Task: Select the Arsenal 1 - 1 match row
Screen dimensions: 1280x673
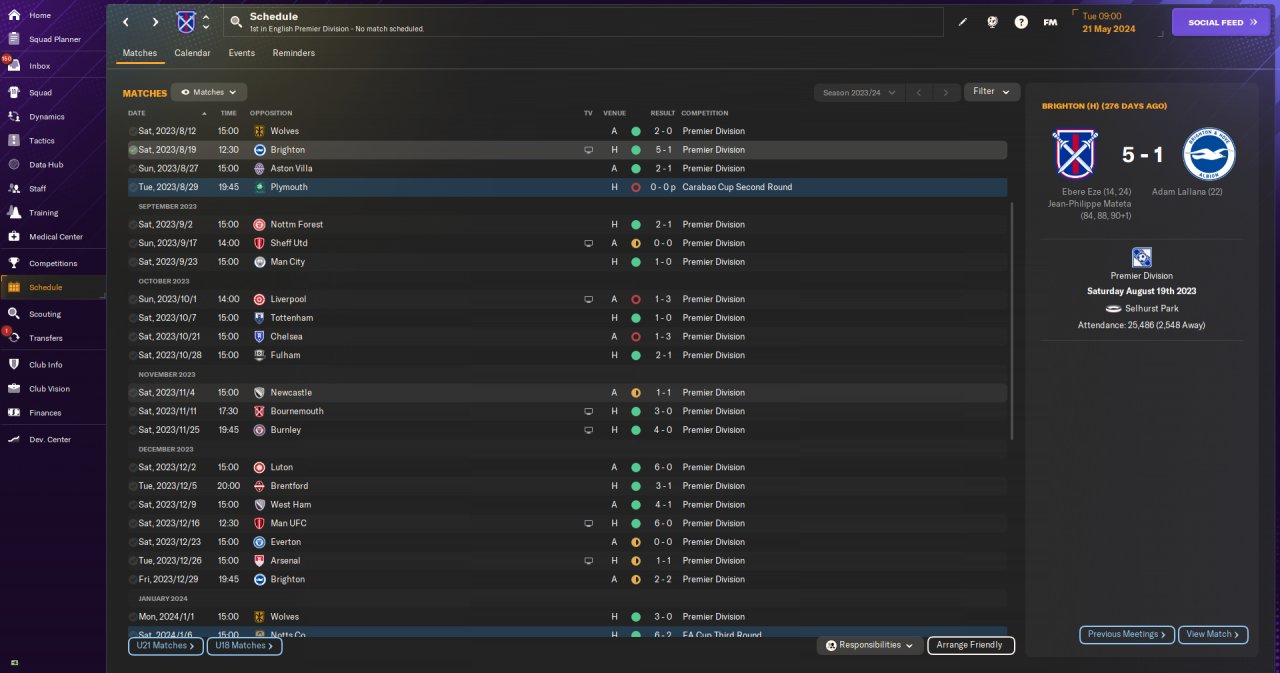Action: pos(567,561)
